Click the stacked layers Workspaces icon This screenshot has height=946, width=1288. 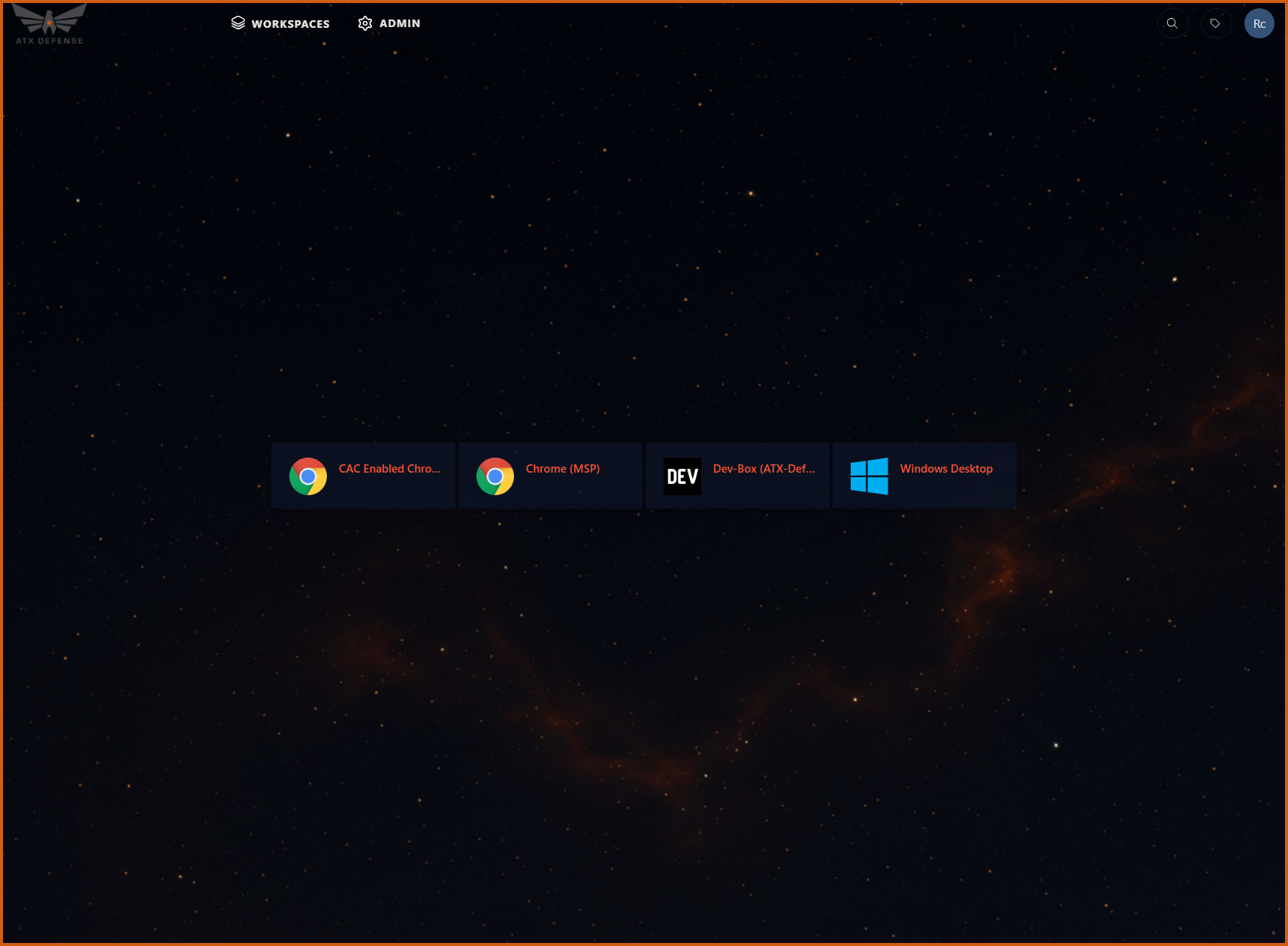click(x=238, y=23)
